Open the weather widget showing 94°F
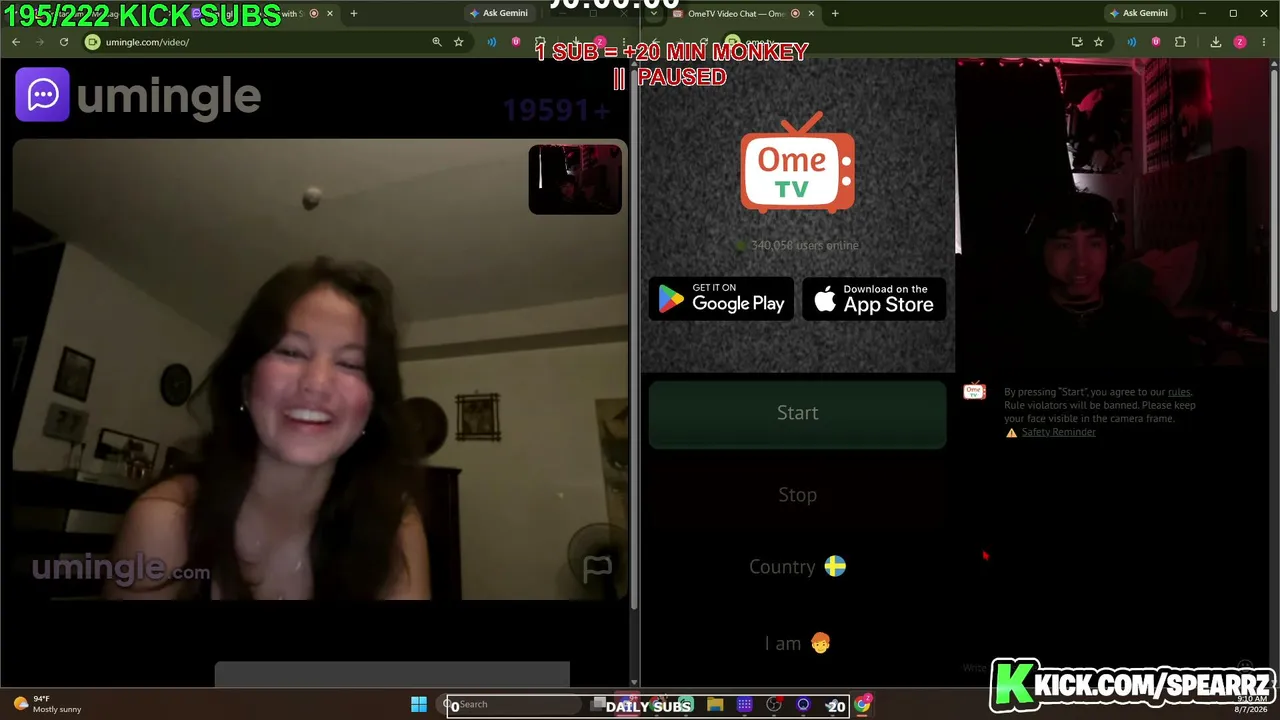1280x720 pixels. (x=47, y=704)
